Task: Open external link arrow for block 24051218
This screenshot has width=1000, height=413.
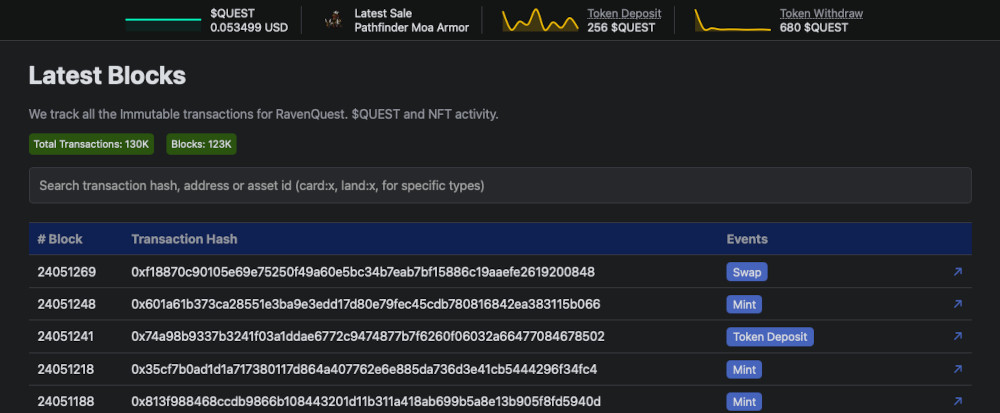Action: pyautogui.click(x=957, y=369)
